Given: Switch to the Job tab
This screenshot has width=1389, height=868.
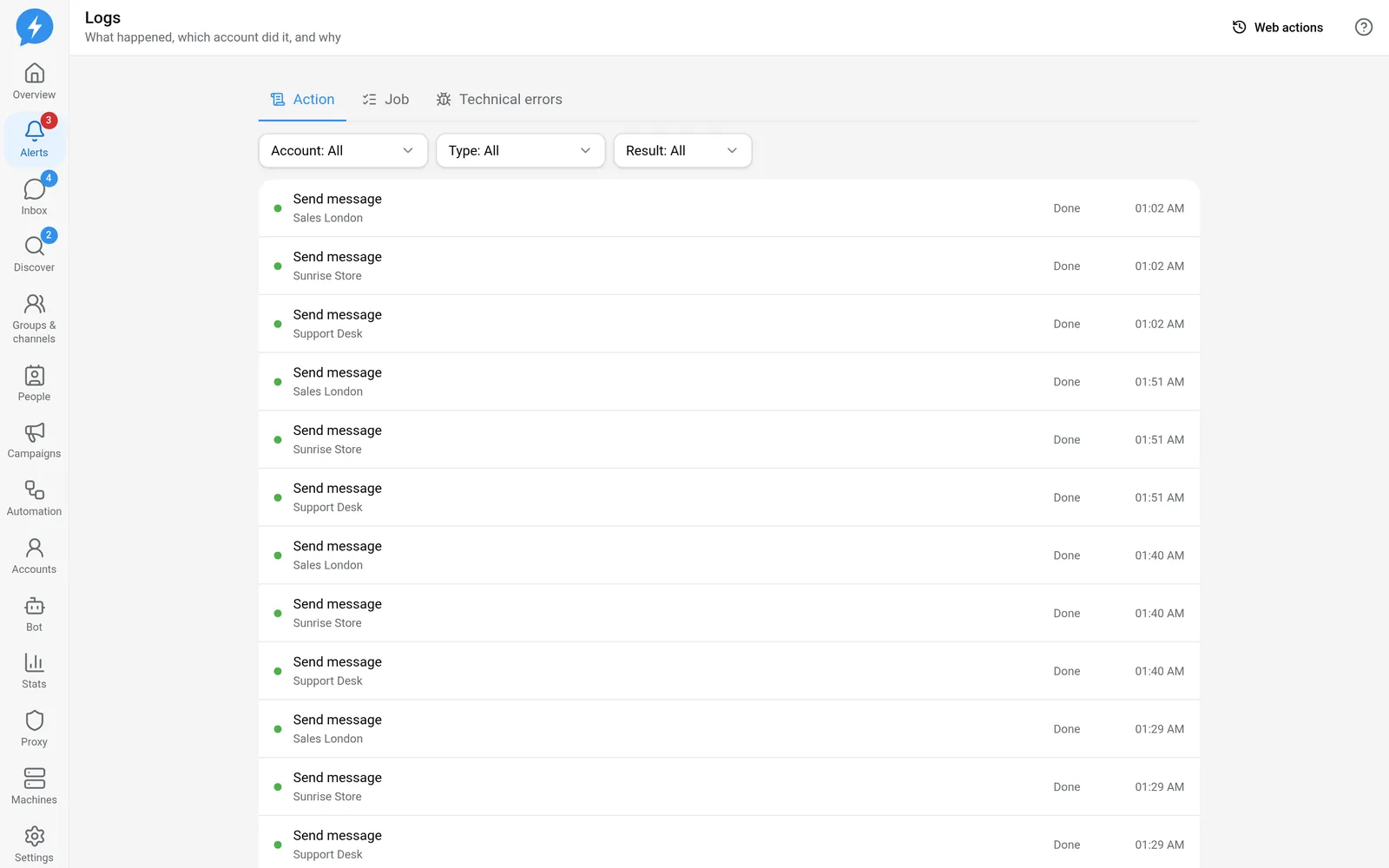Looking at the screenshot, I should point(385,100).
